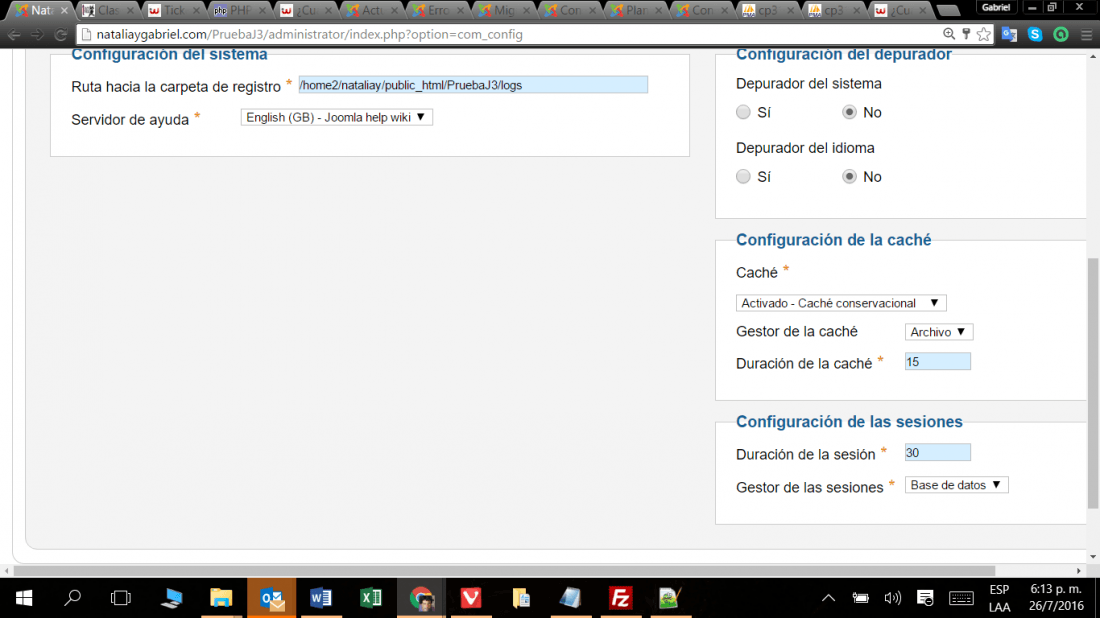Screen dimensions: 1100x618
Task: Open the touch keyboard tray icon
Action: (961, 598)
